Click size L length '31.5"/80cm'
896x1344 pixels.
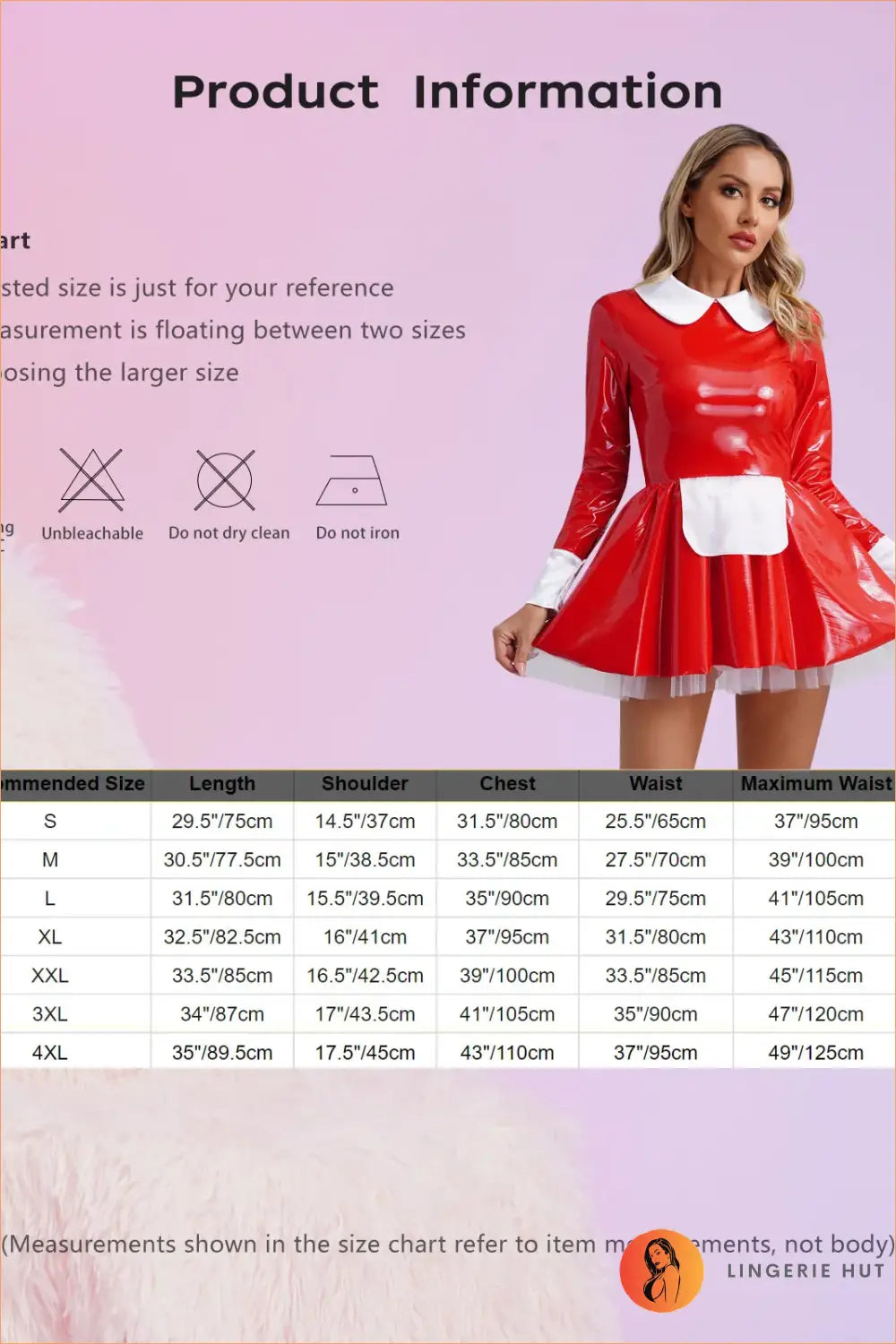[x=222, y=898]
